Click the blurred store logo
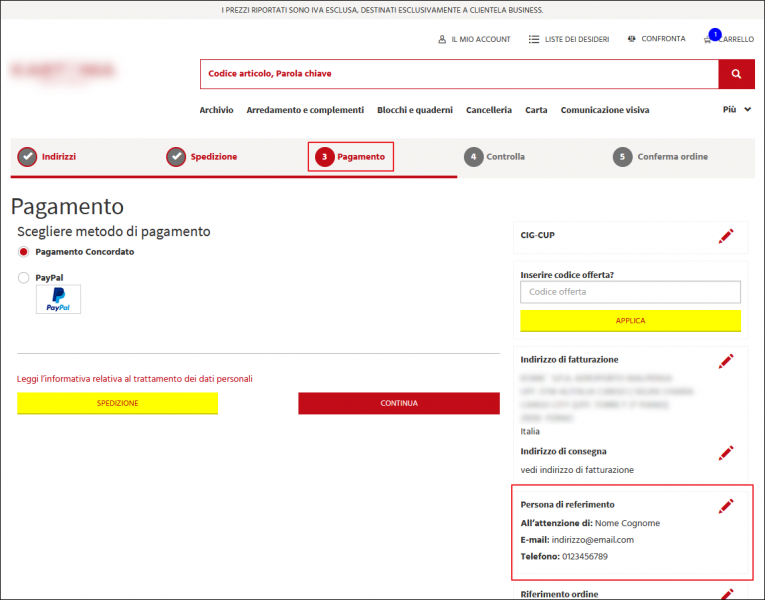 coord(62,72)
